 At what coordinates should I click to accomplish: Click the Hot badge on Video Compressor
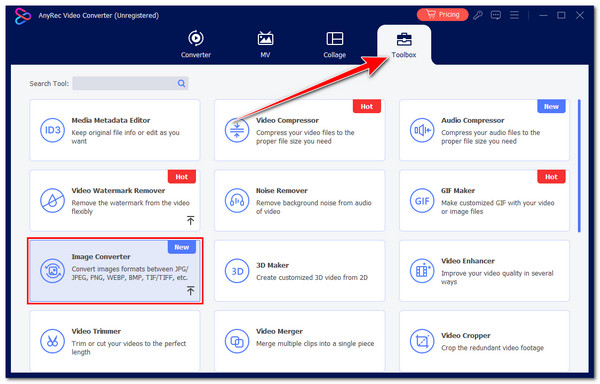[367, 106]
